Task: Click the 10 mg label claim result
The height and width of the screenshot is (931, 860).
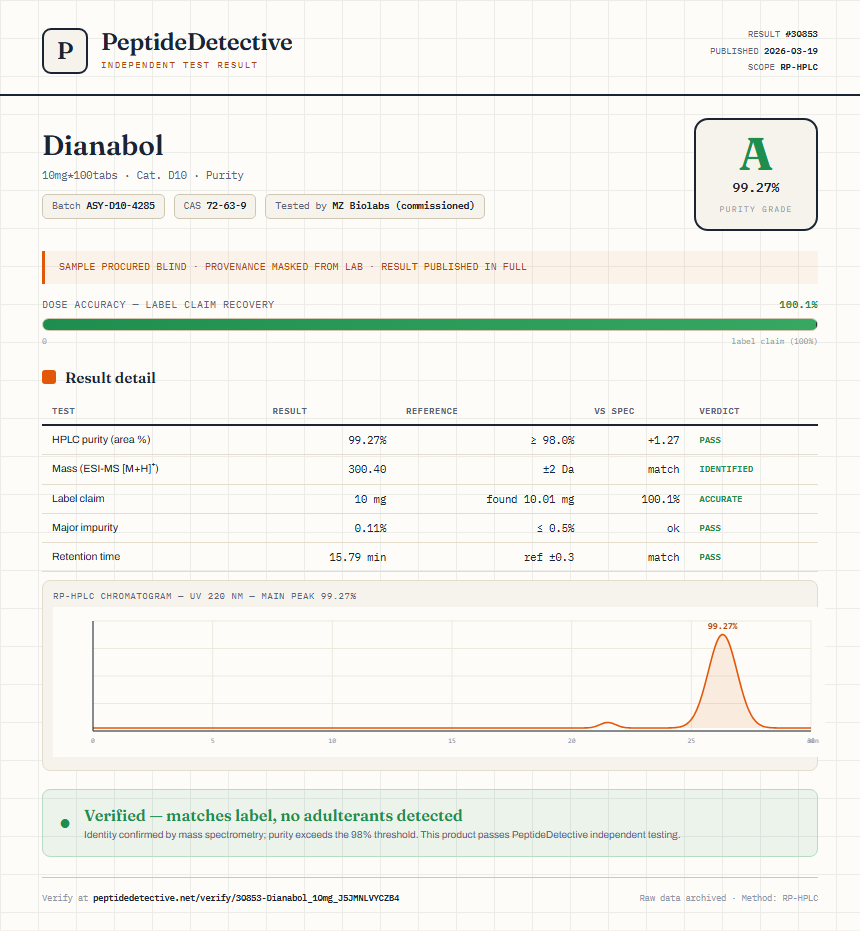Action: coord(370,499)
